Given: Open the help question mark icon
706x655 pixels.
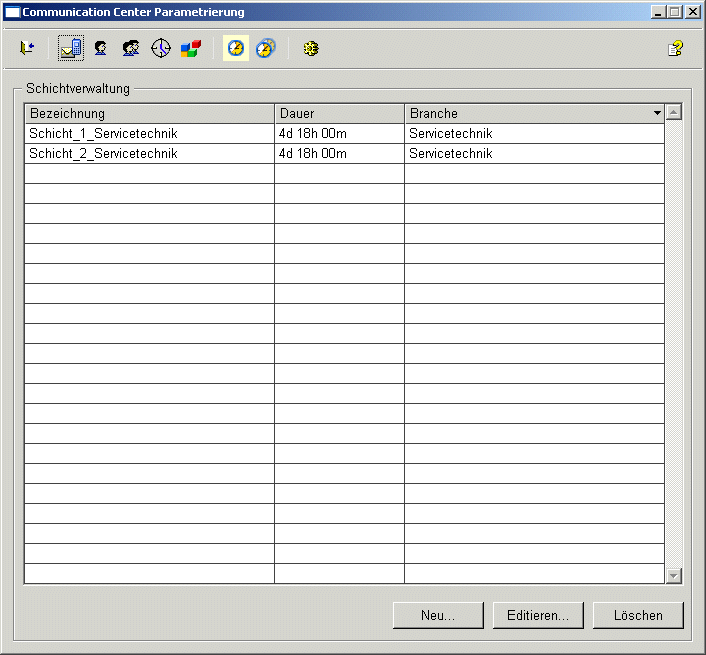Looking at the screenshot, I should click(x=675, y=48).
